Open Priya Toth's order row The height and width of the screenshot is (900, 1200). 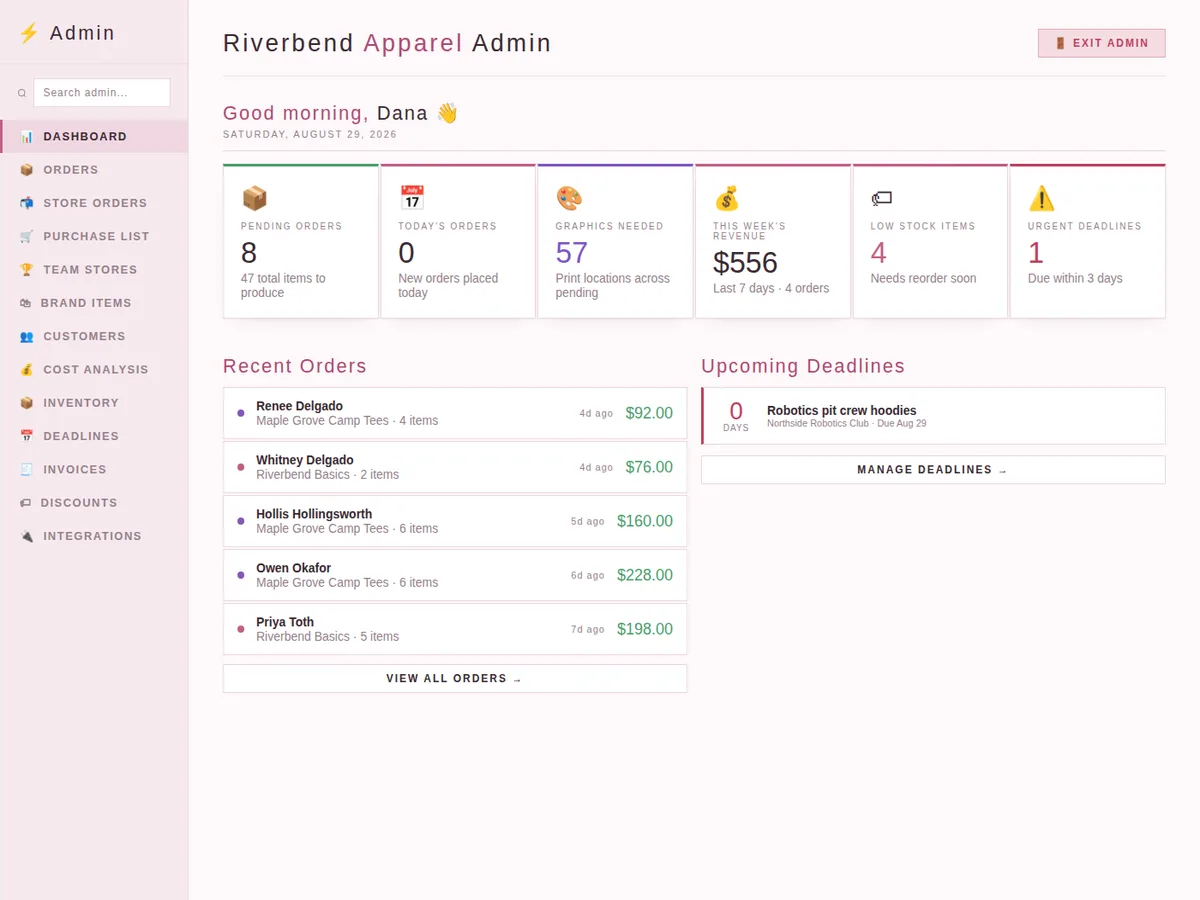click(x=455, y=629)
